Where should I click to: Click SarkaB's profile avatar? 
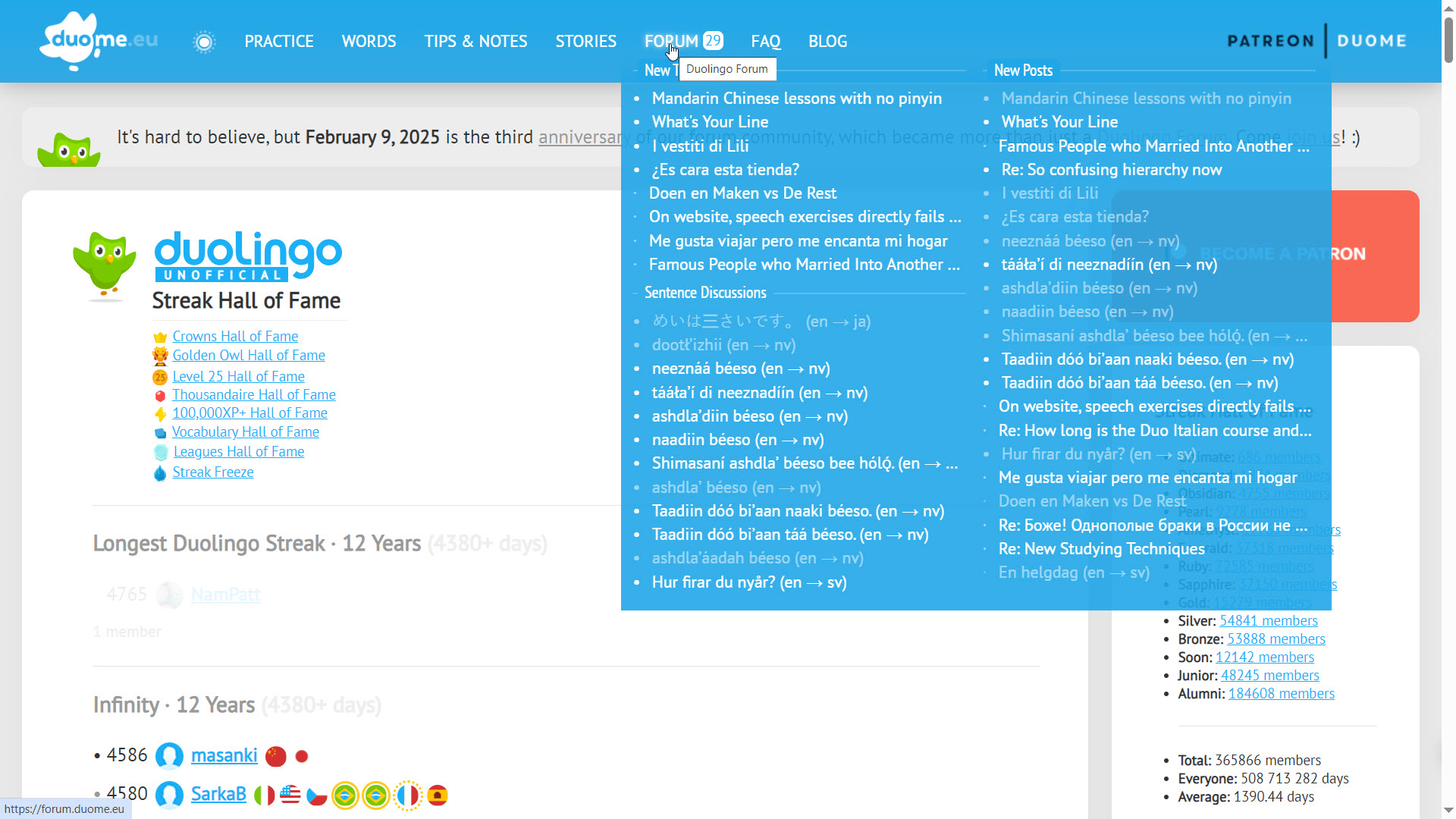[169, 795]
